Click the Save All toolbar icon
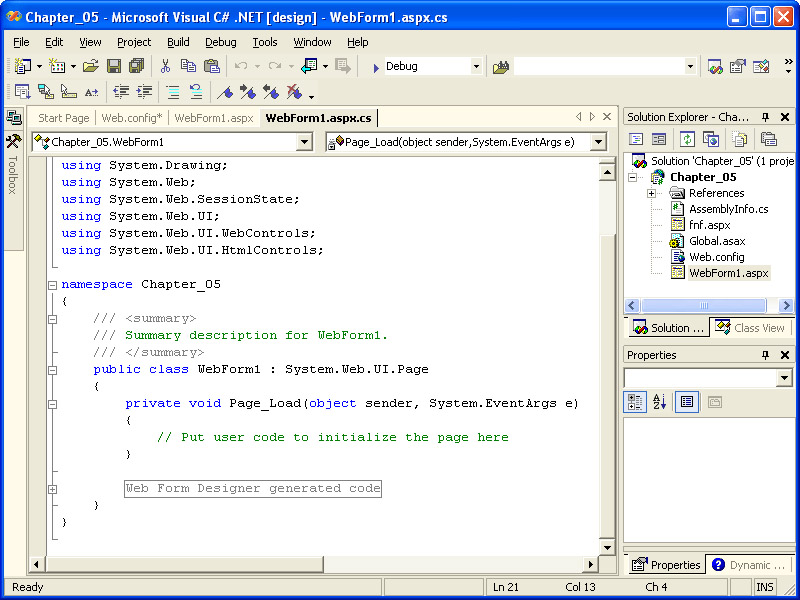This screenshot has width=800, height=600. tap(136, 66)
